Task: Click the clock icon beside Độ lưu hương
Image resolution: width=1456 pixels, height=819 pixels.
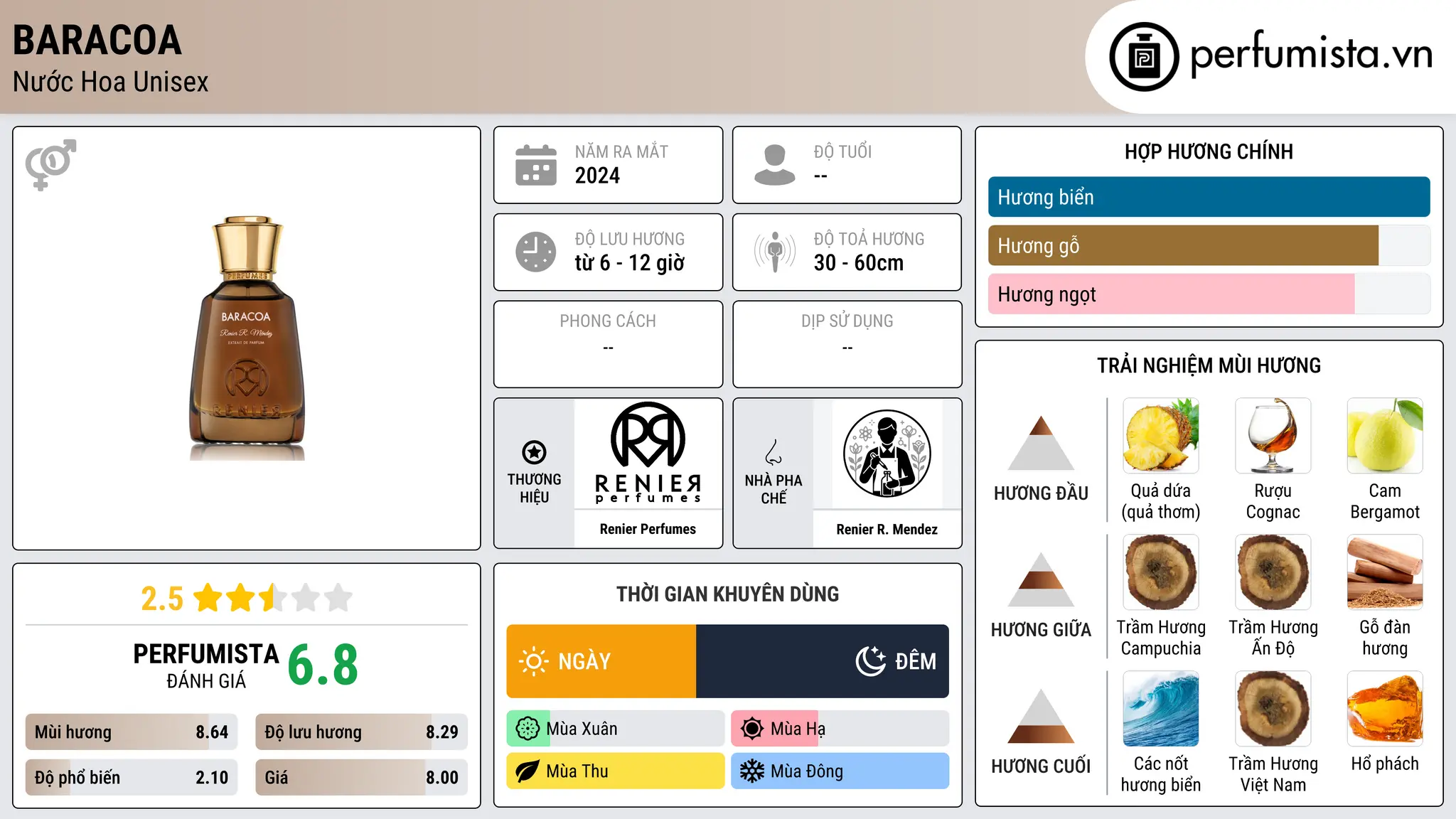Action: click(x=536, y=252)
